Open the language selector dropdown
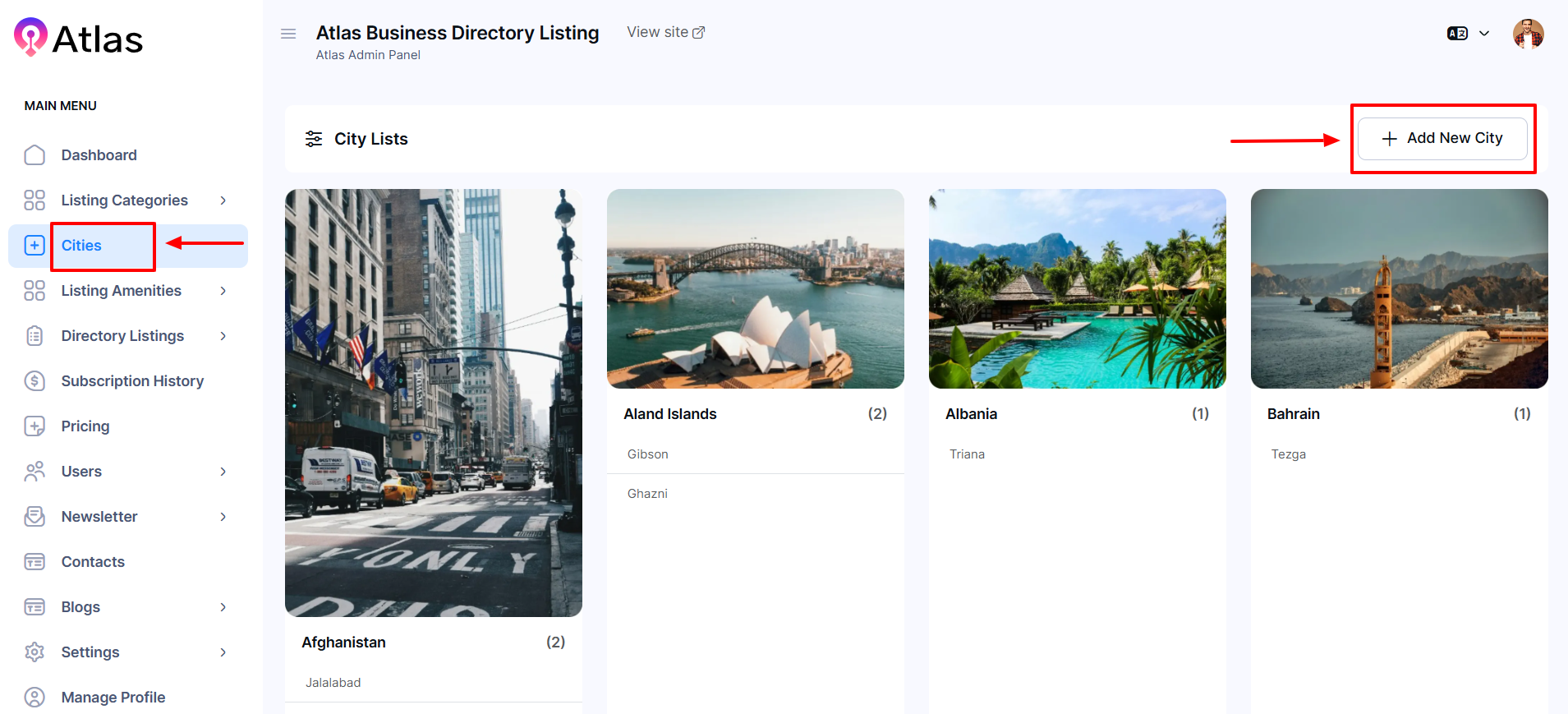Screen dimensions: 1568x714 (1468, 34)
